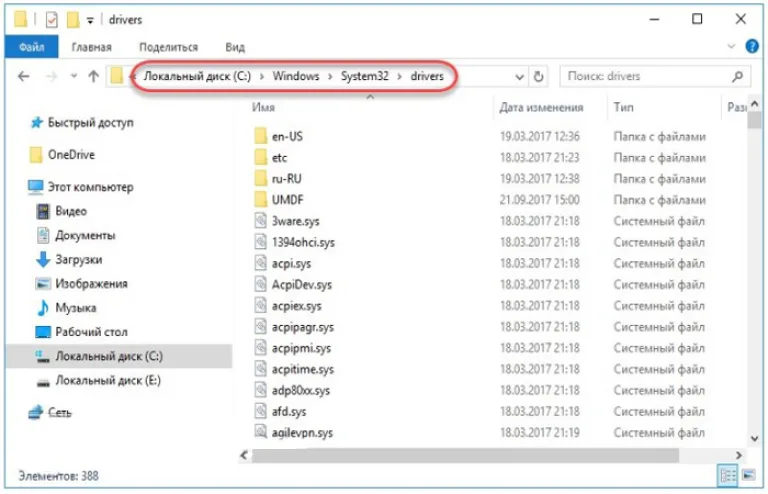768x494 pixels.
Task: Expand chevron after System32 breadcrumb
Action: [x=400, y=77]
